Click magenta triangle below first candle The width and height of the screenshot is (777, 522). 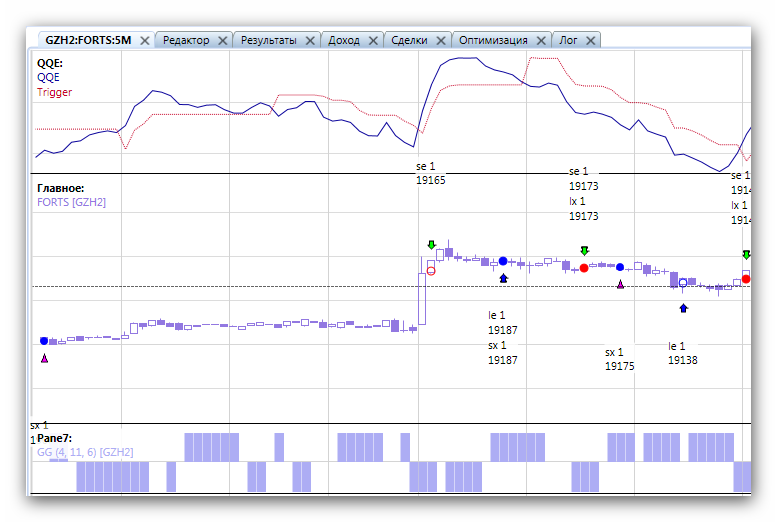45,358
